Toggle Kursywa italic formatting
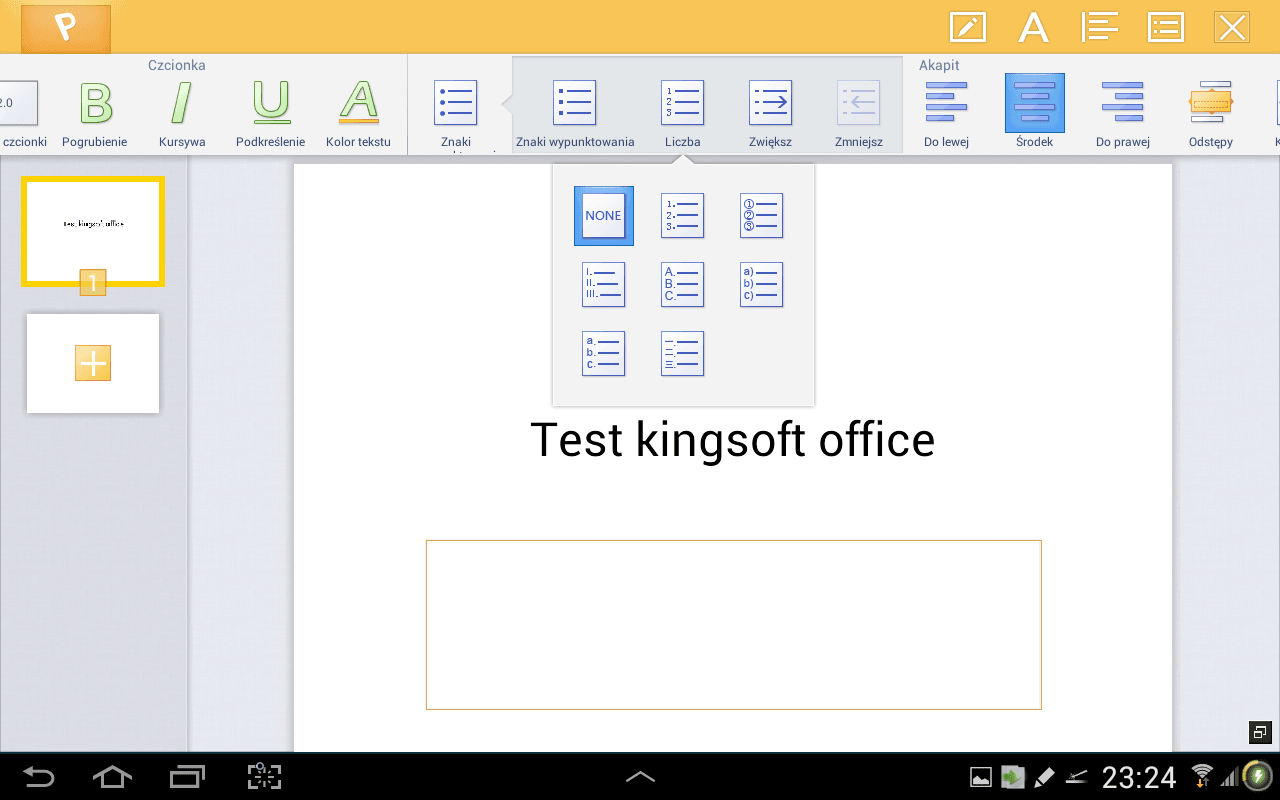Image resolution: width=1280 pixels, height=800 pixels. coord(182,113)
